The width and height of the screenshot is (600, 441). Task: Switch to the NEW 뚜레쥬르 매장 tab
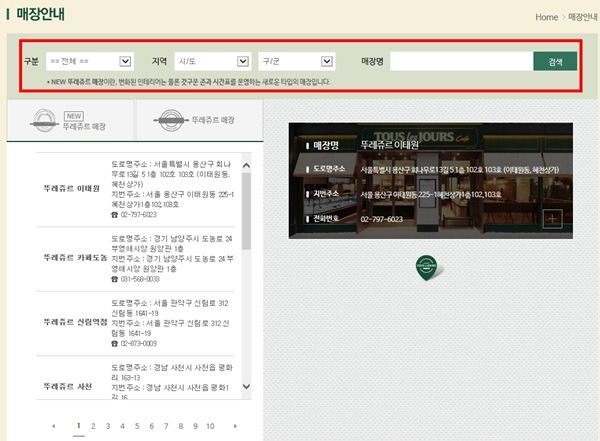click(x=70, y=120)
